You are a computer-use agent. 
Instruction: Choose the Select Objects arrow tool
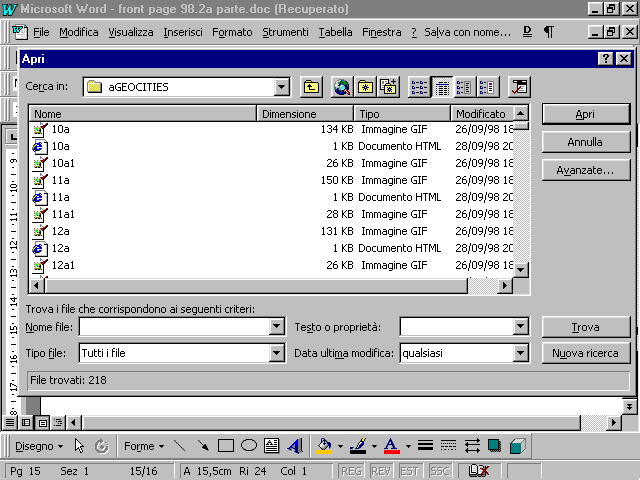(x=79, y=446)
